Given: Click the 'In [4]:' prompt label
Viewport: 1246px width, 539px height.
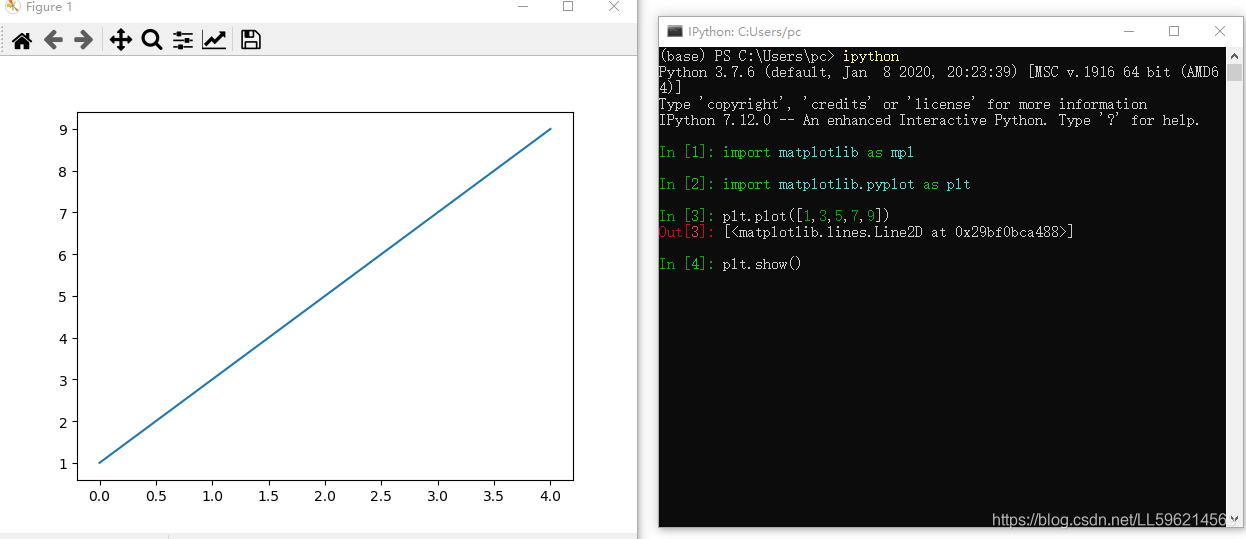Looking at the screenshot, I should (x=687, y=264).
